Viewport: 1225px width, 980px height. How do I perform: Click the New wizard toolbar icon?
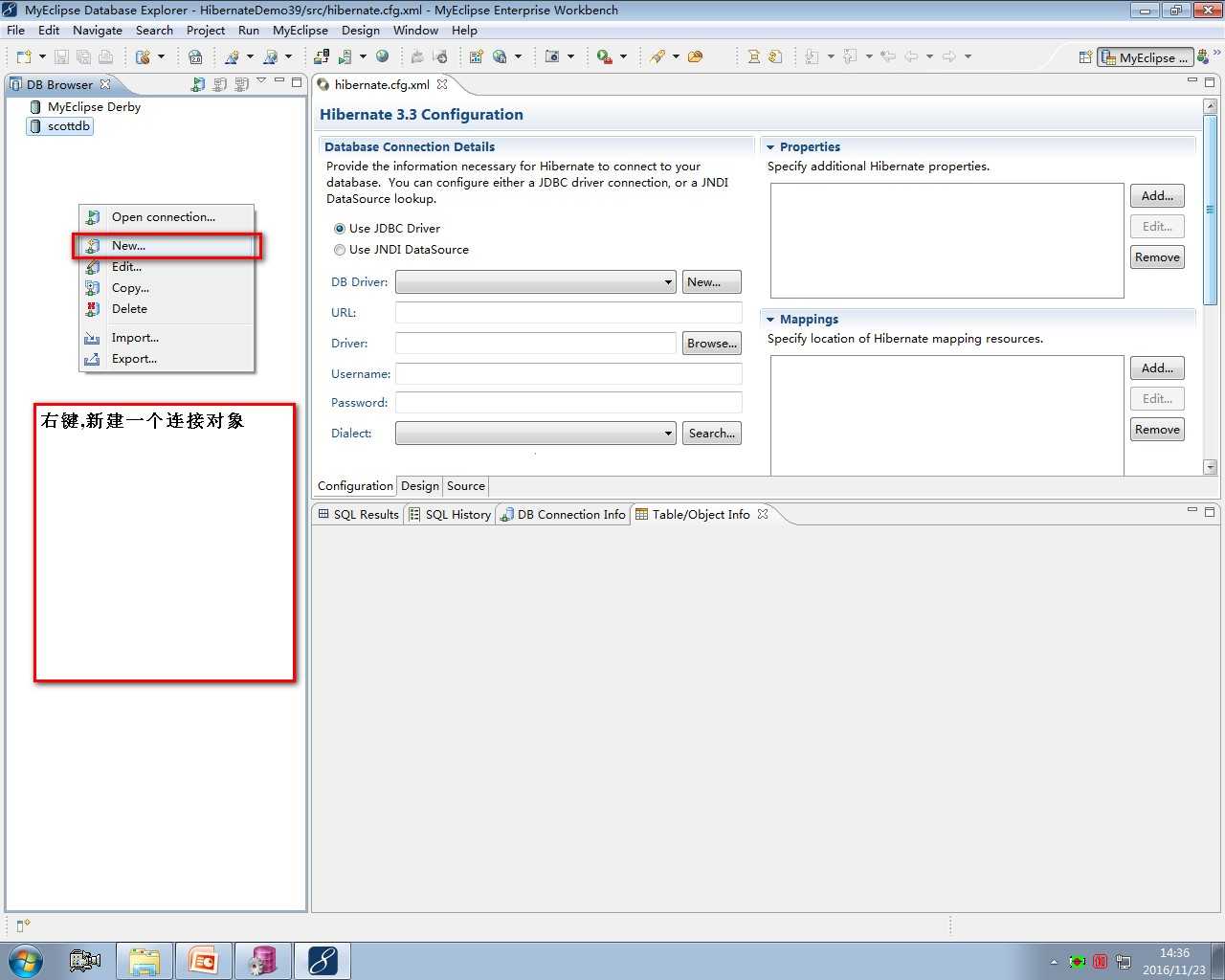24,57
